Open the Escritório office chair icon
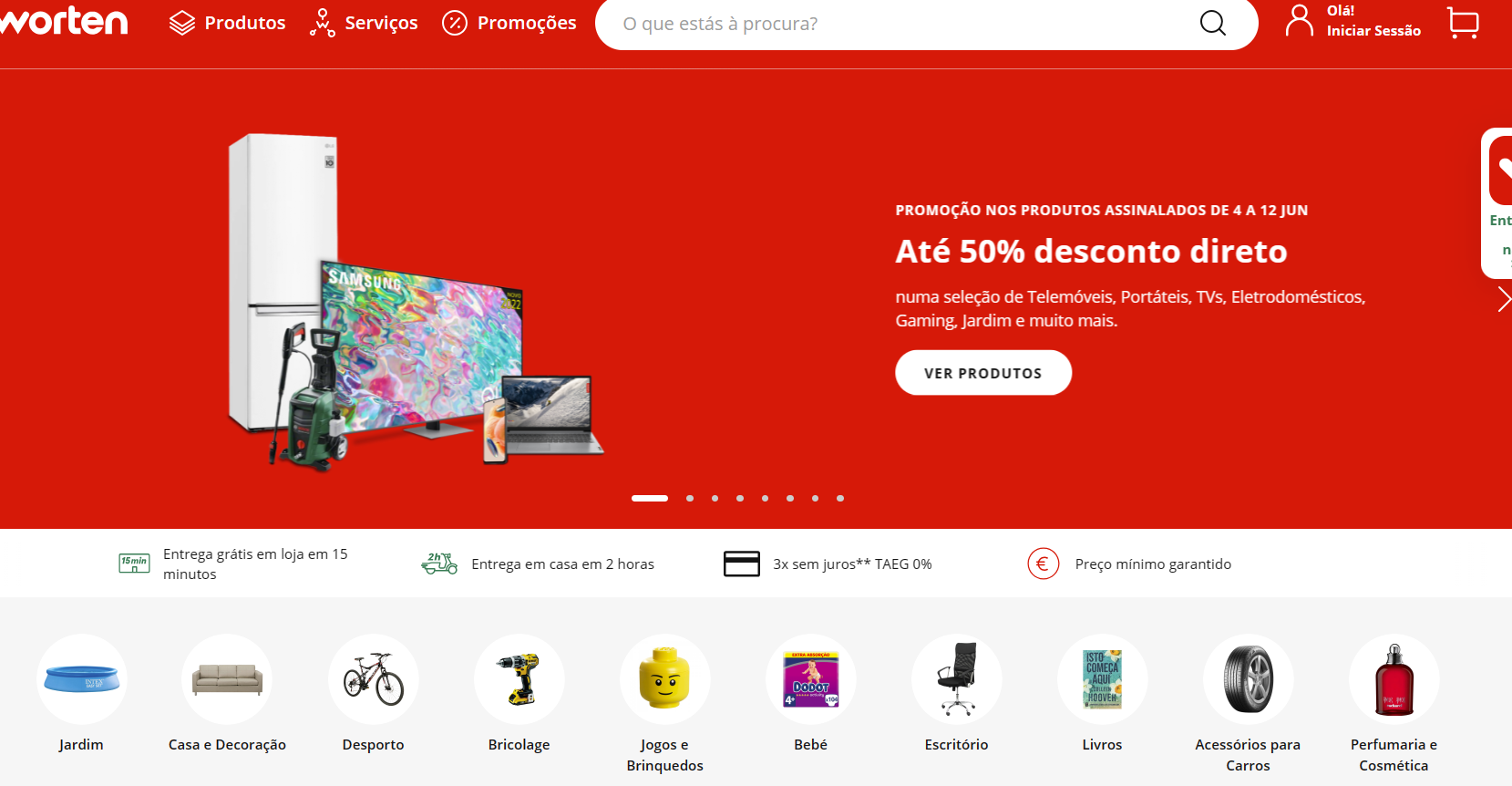This screenshot has height=786, width=1512. point(956,679)
